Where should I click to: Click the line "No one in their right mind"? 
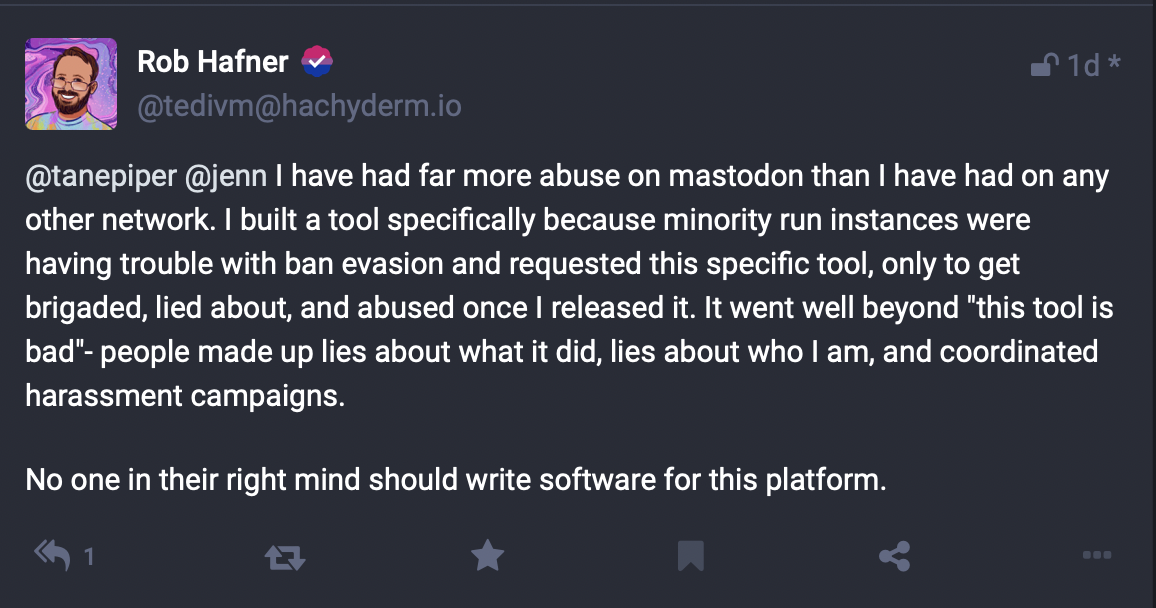[456, 479]
